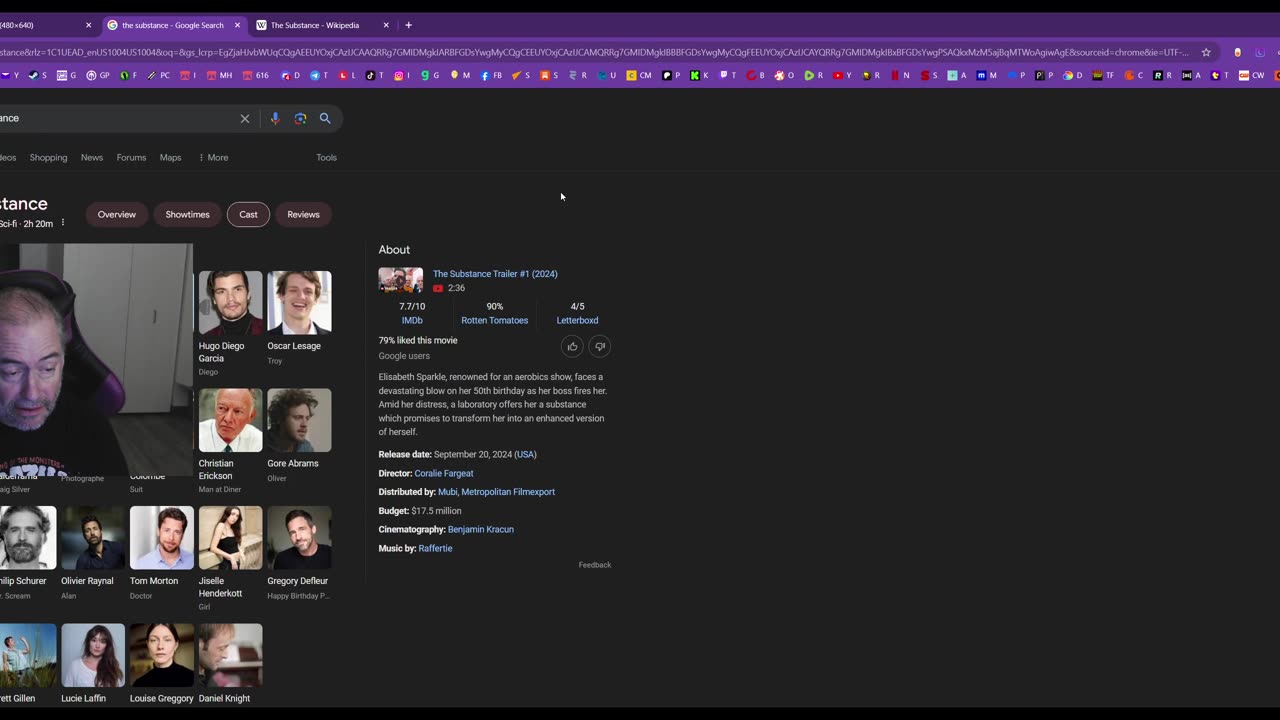Image resolution: width=1280 pixels, height=720 pixels.
Task: Switch to the Forums search filter
Action: pyautogui.click(x=131, y=157)
